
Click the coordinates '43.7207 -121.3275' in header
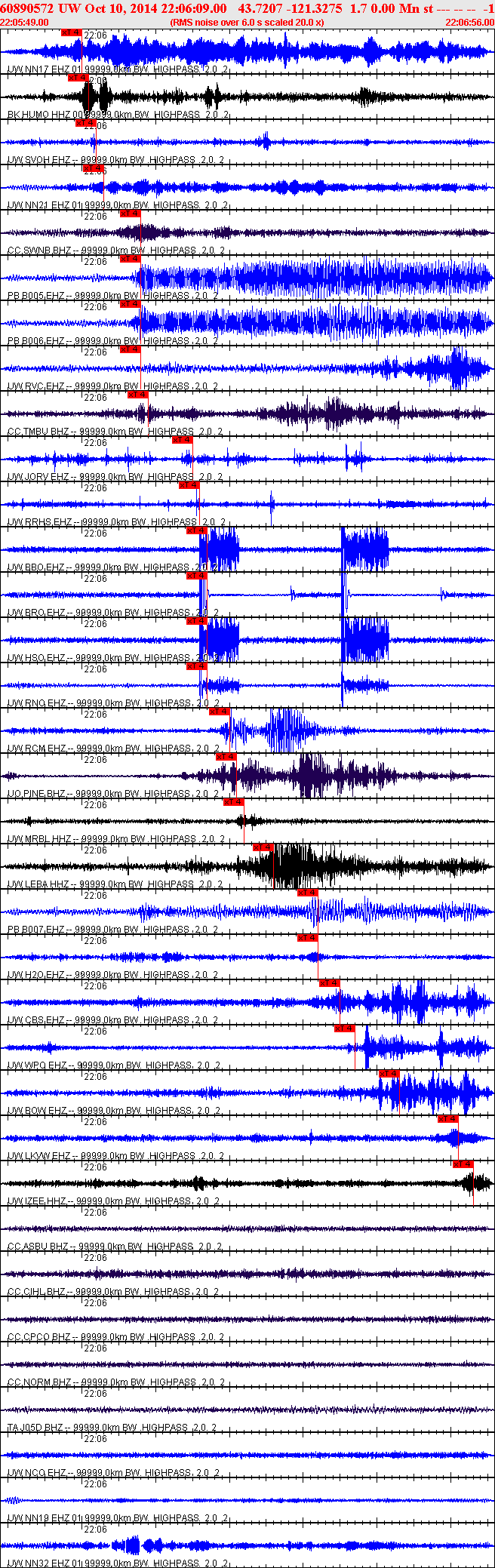tap(290, 8)
